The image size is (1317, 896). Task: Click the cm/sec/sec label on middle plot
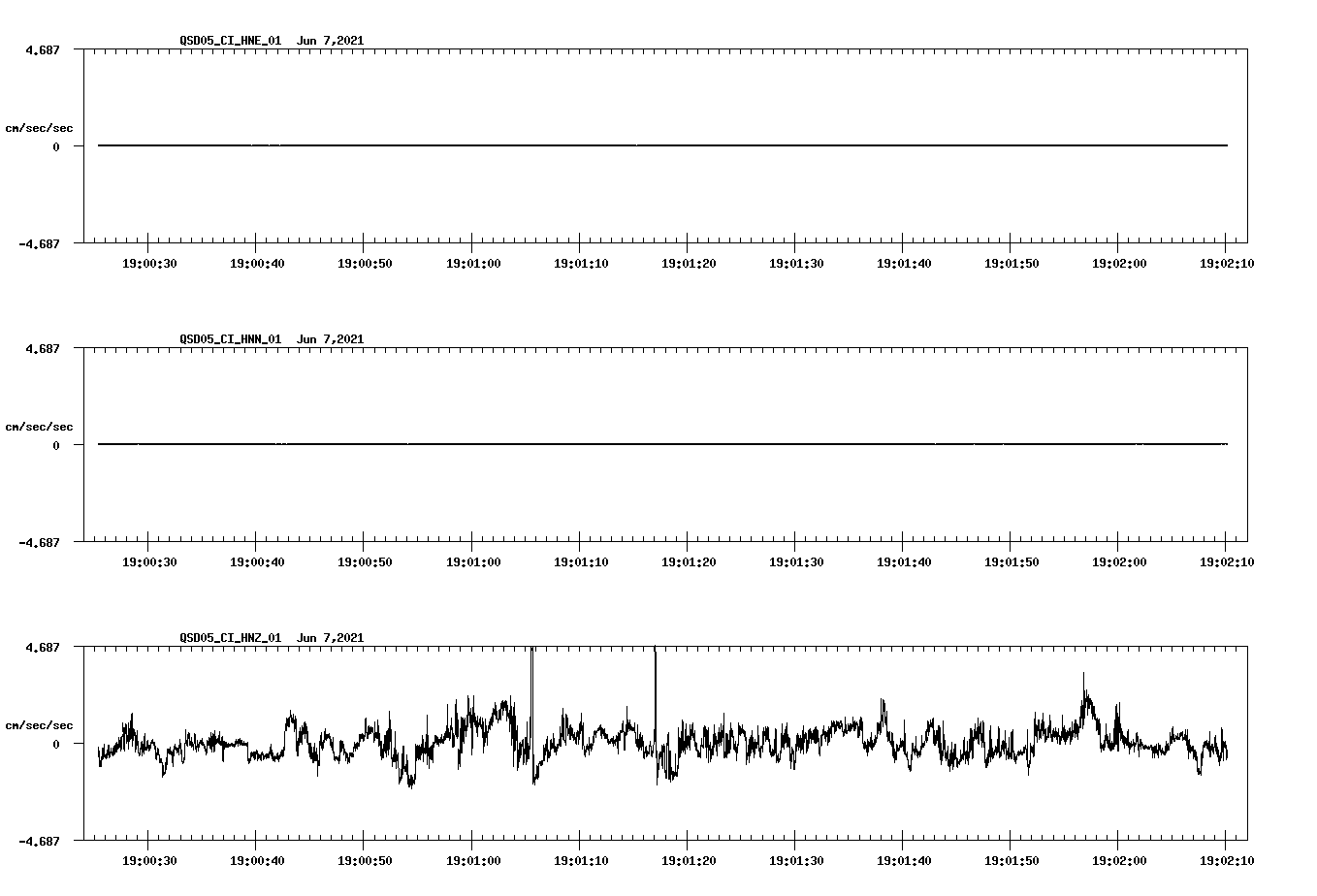(40, 426)
